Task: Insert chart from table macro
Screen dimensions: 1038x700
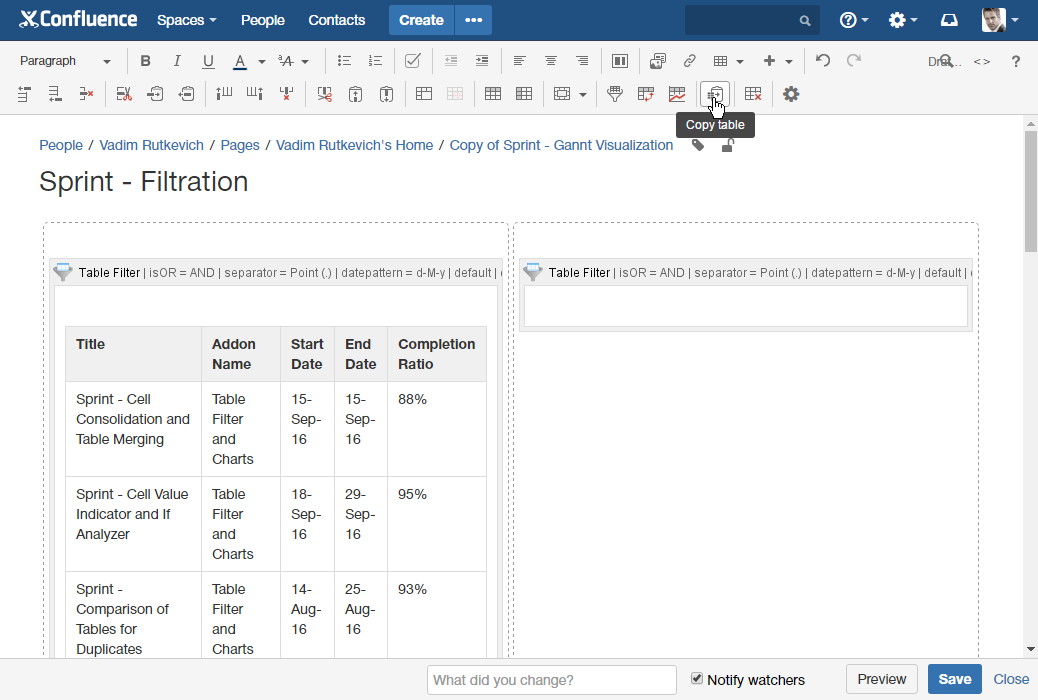Action: click(x=677, y=94)
